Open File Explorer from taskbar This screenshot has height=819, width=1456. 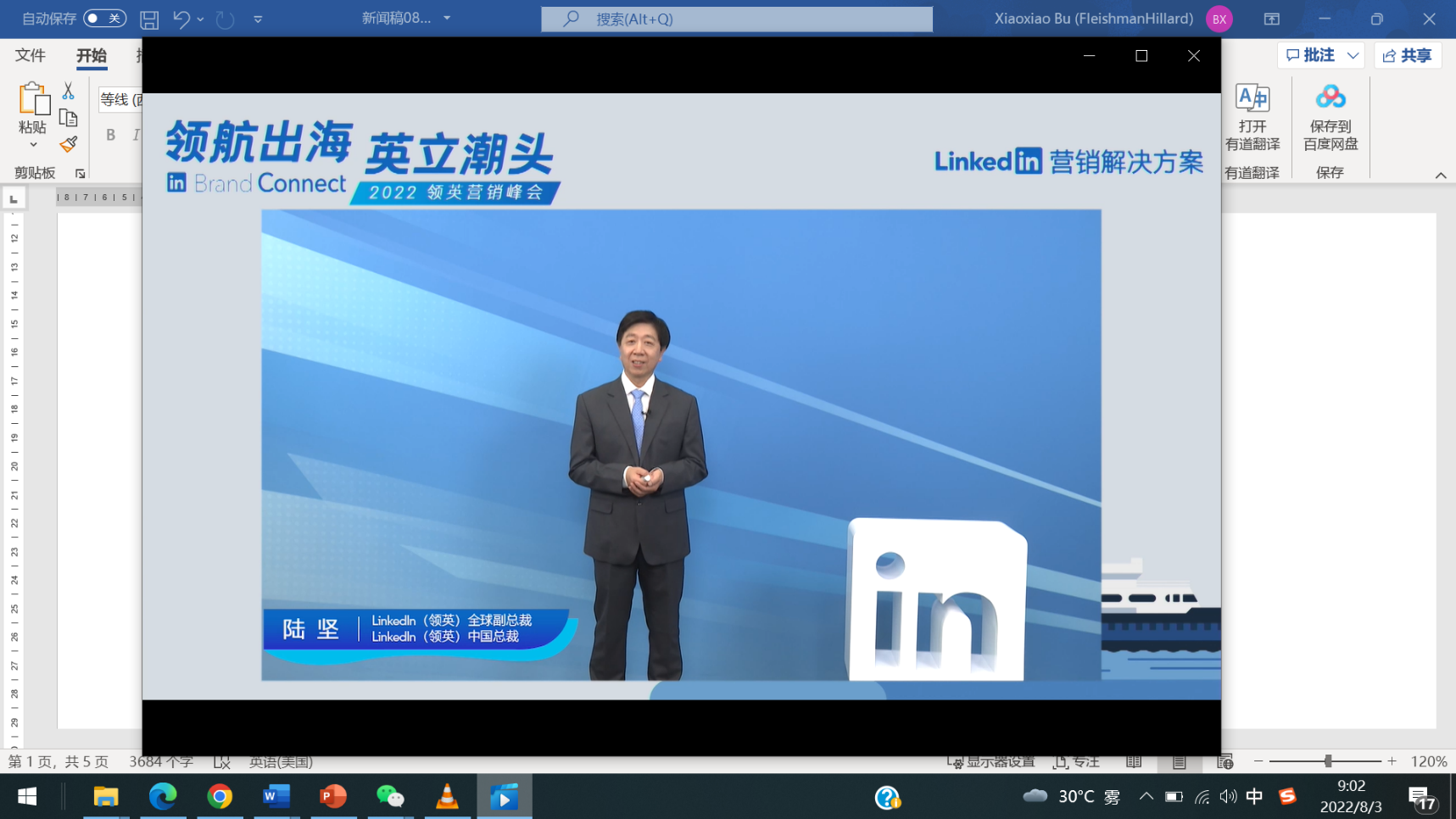(x=106, y=797)
